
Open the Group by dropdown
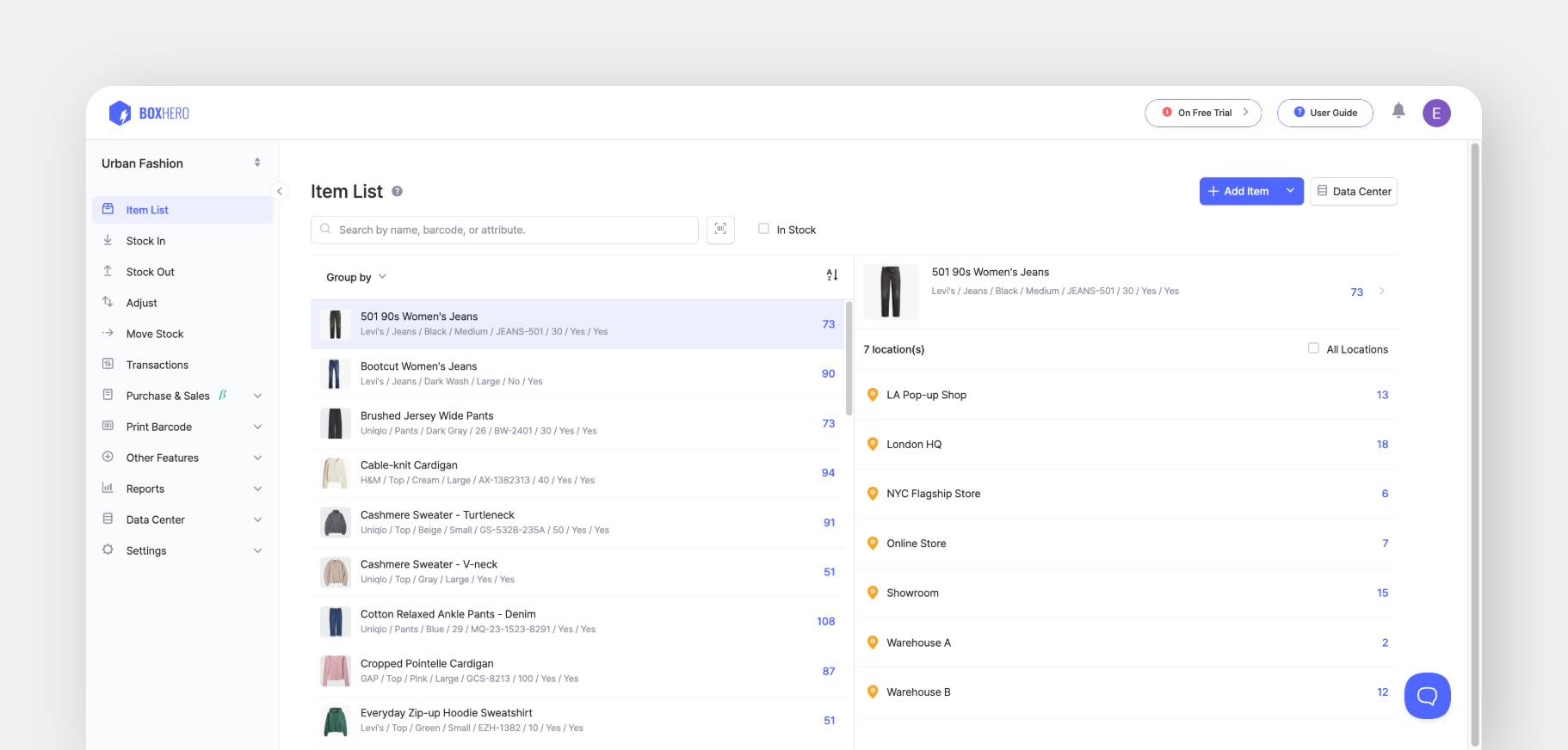click(x=356, y=277)
